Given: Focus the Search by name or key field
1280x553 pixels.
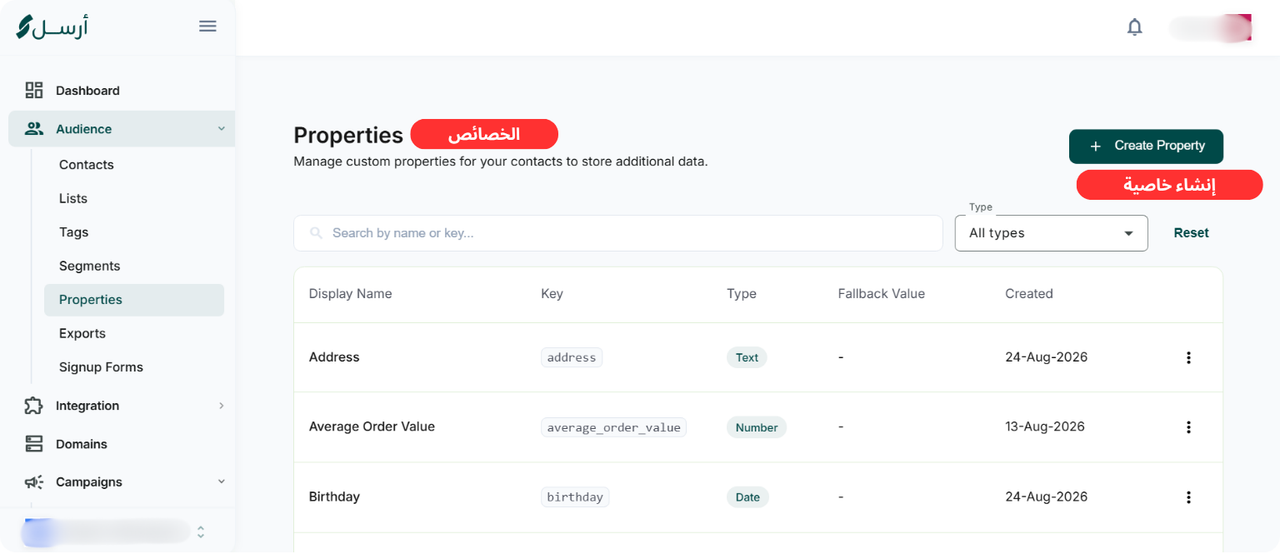Looking at the screenshot, I should click(x=618, y=233).
